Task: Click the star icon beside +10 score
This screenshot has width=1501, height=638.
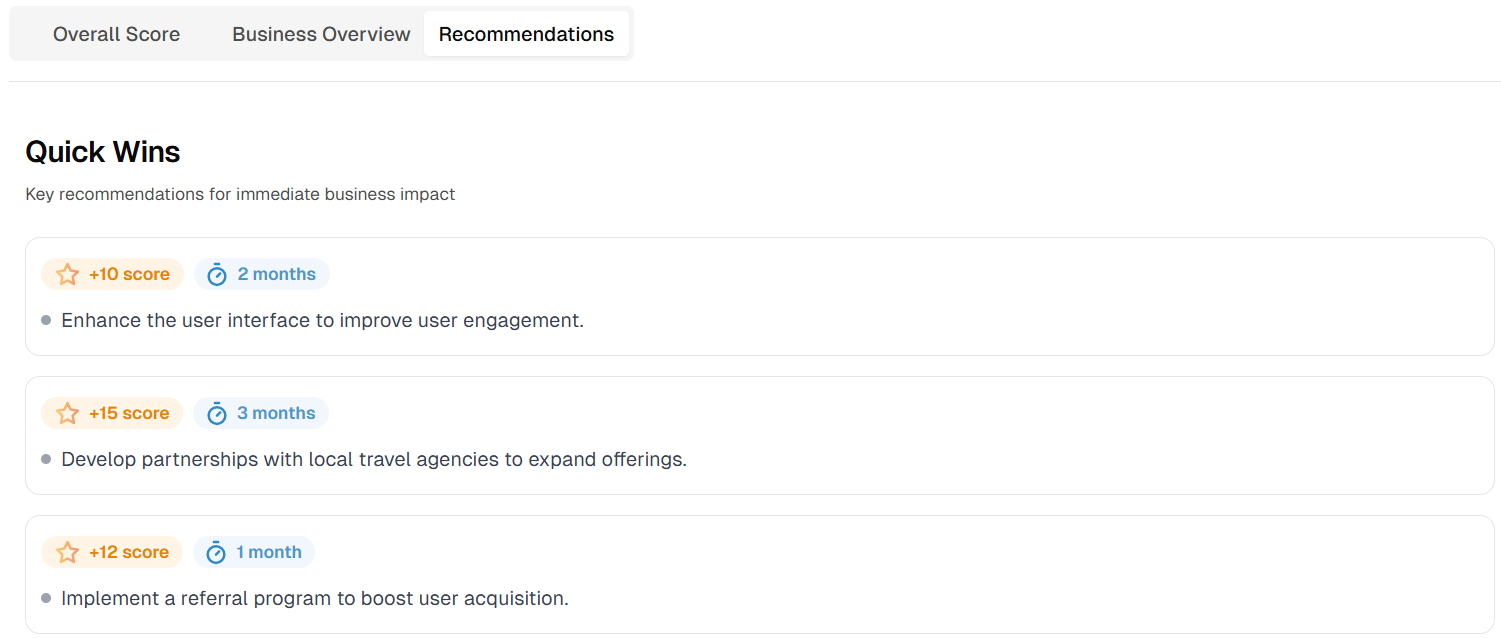Action: click(x=67, y=274)
